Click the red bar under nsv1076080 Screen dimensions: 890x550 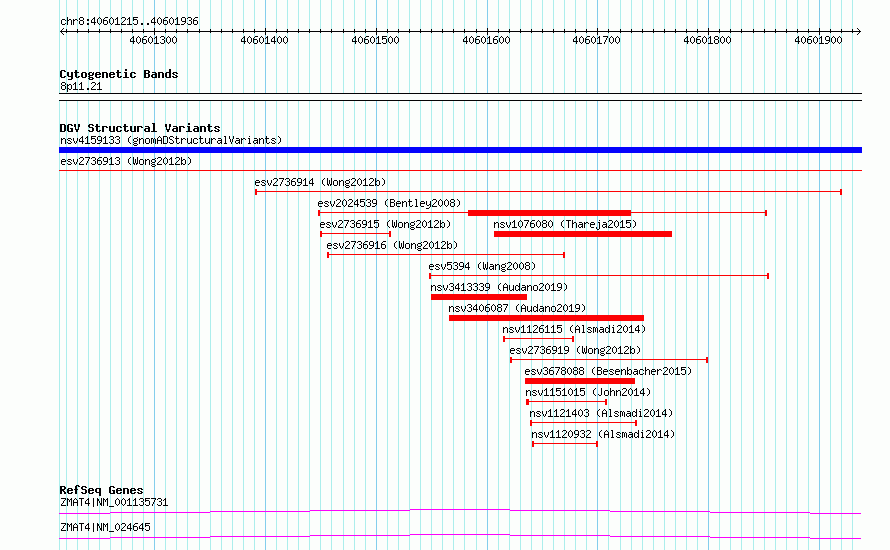[x=583, y=234]
